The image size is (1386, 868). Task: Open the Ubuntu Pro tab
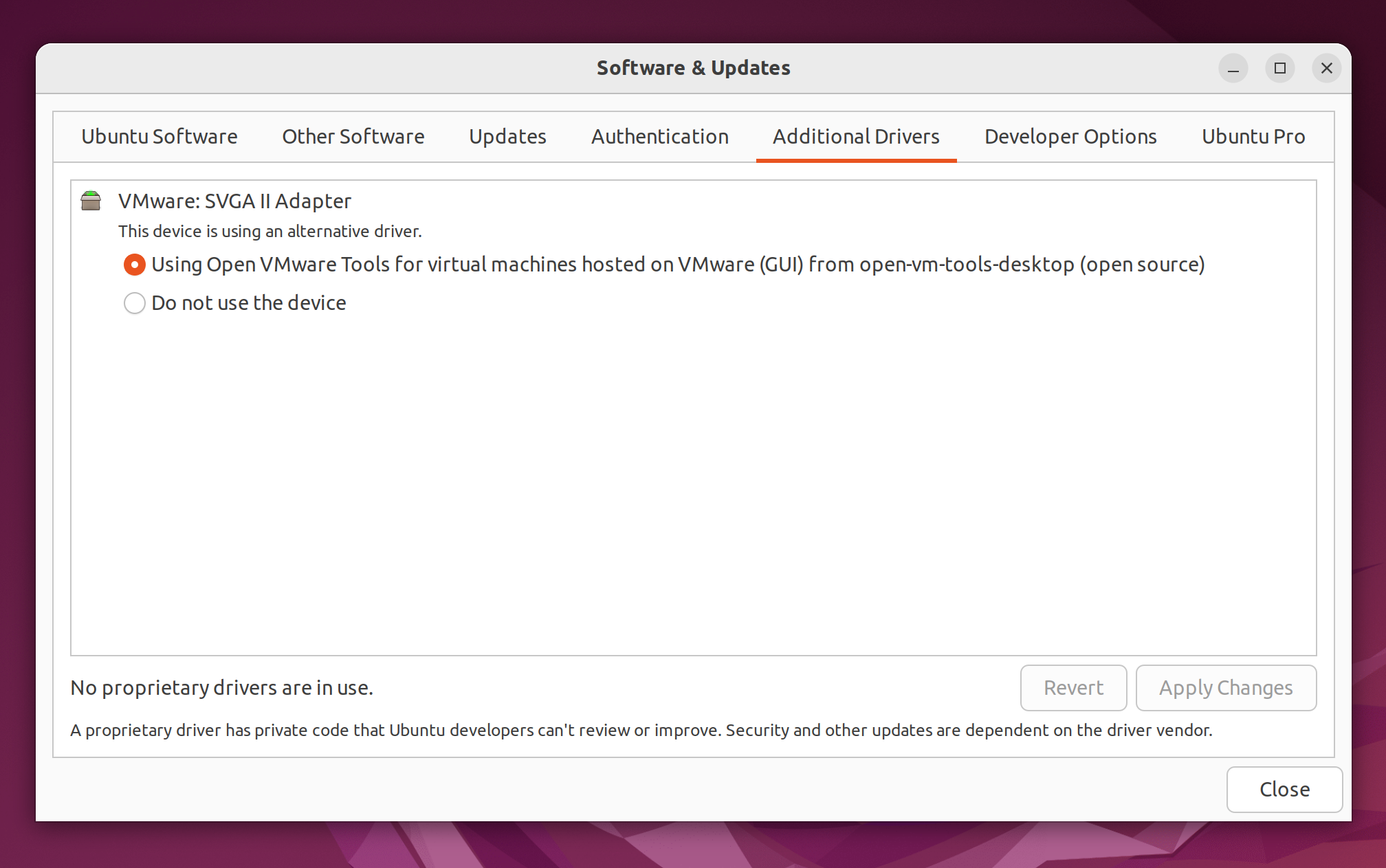[x=1253, y=137]
